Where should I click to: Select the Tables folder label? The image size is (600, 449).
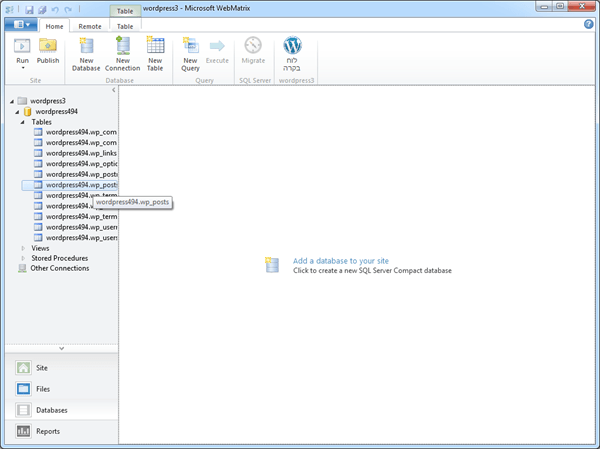41,122
